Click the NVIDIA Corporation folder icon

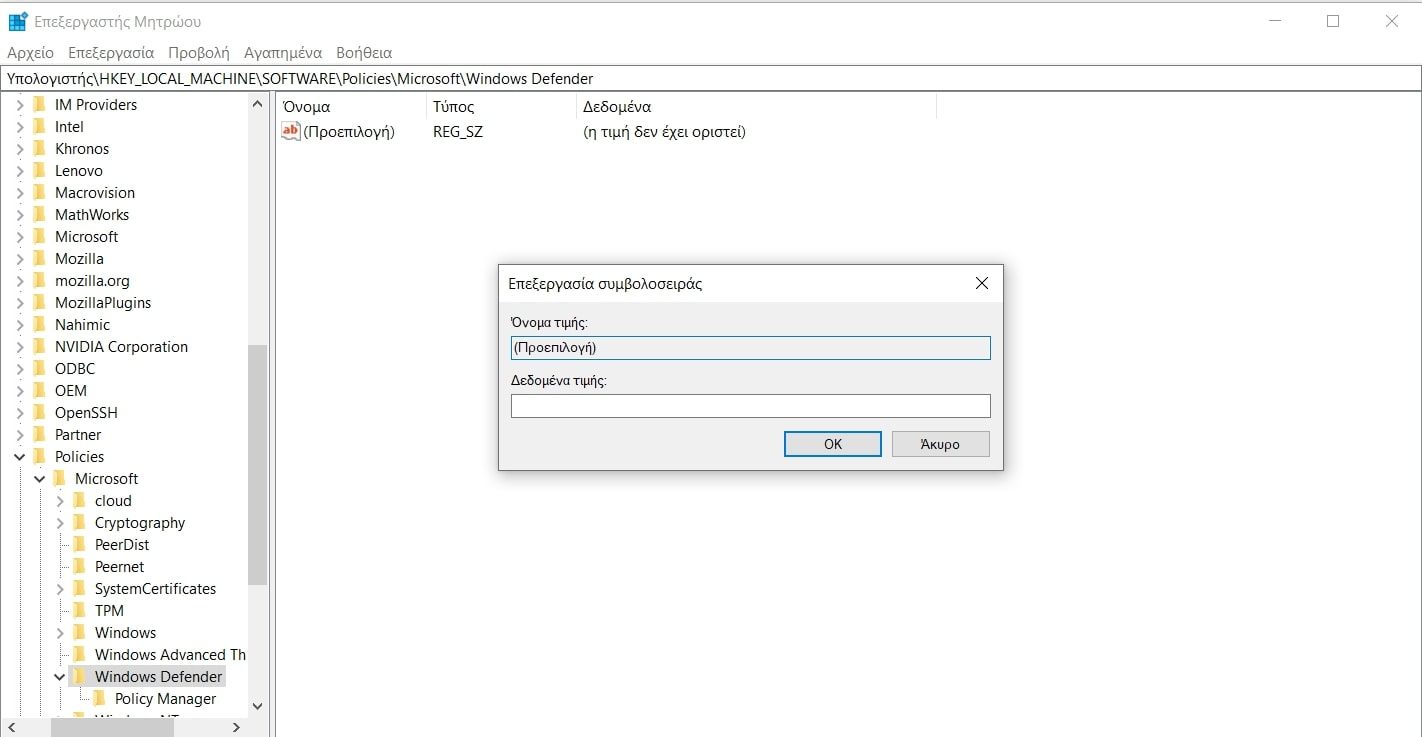click(40, 346)
